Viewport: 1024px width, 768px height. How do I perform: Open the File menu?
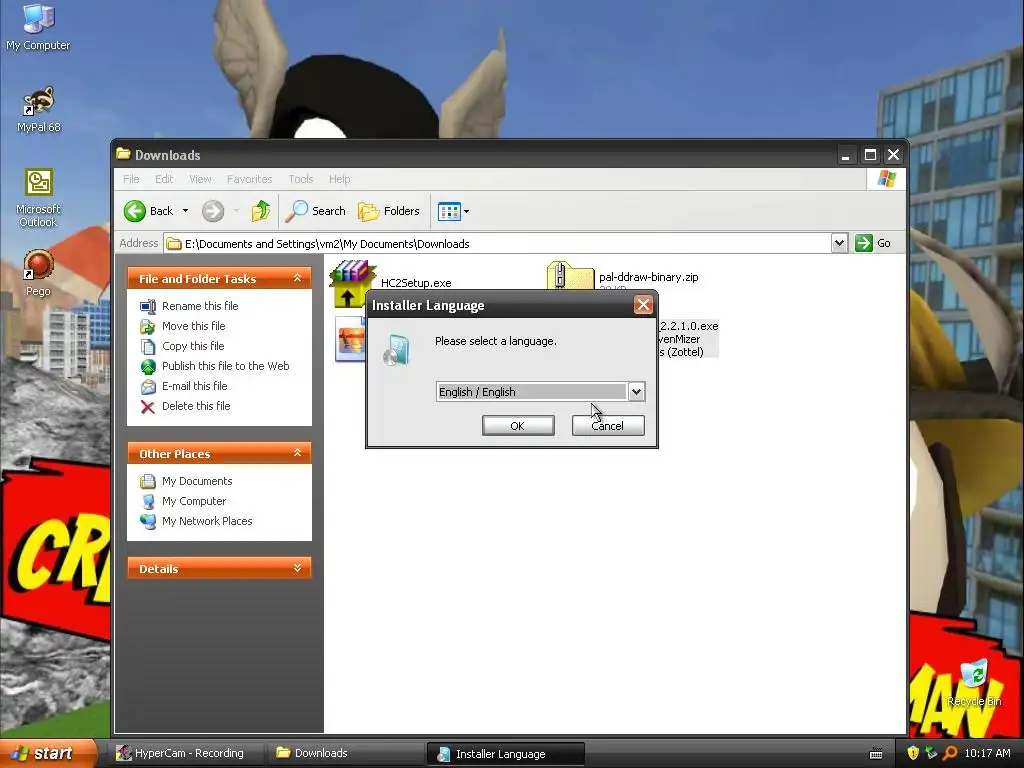click(131, 179)
